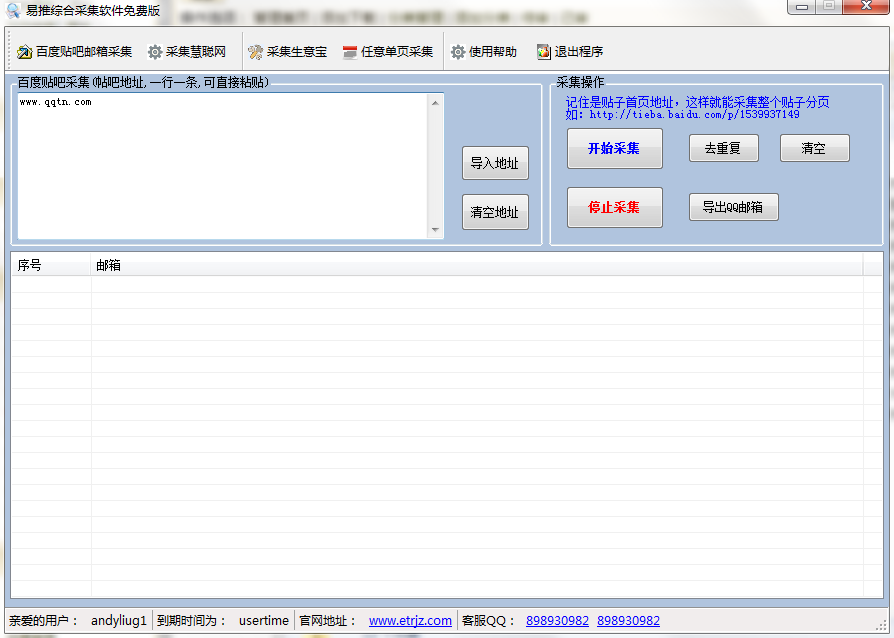Click the 使用帮助 gear icon
Screen dimensions: 894x638
click(x=458, y=52)
